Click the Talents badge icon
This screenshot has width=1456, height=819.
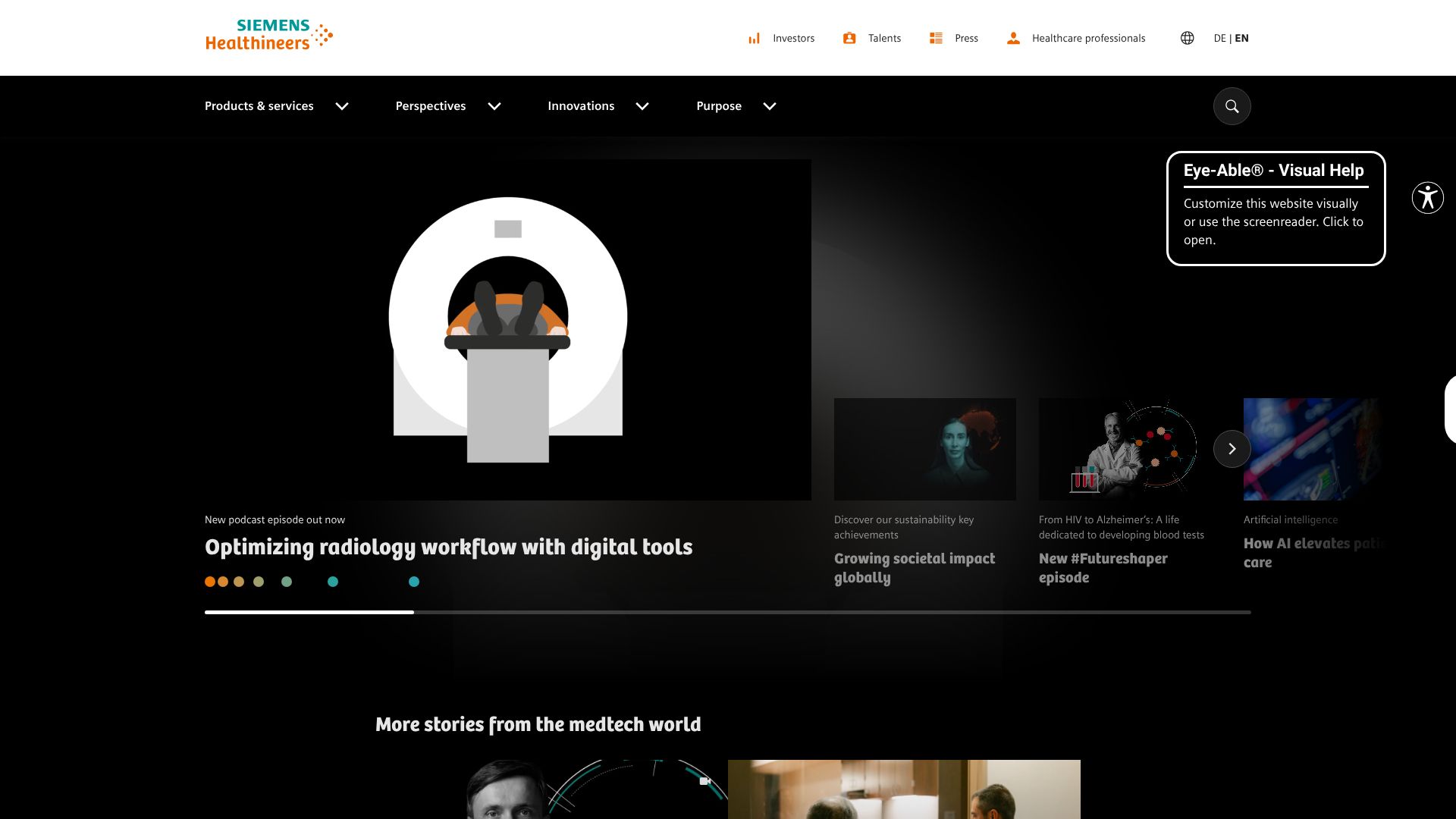(x=849, y=38)
